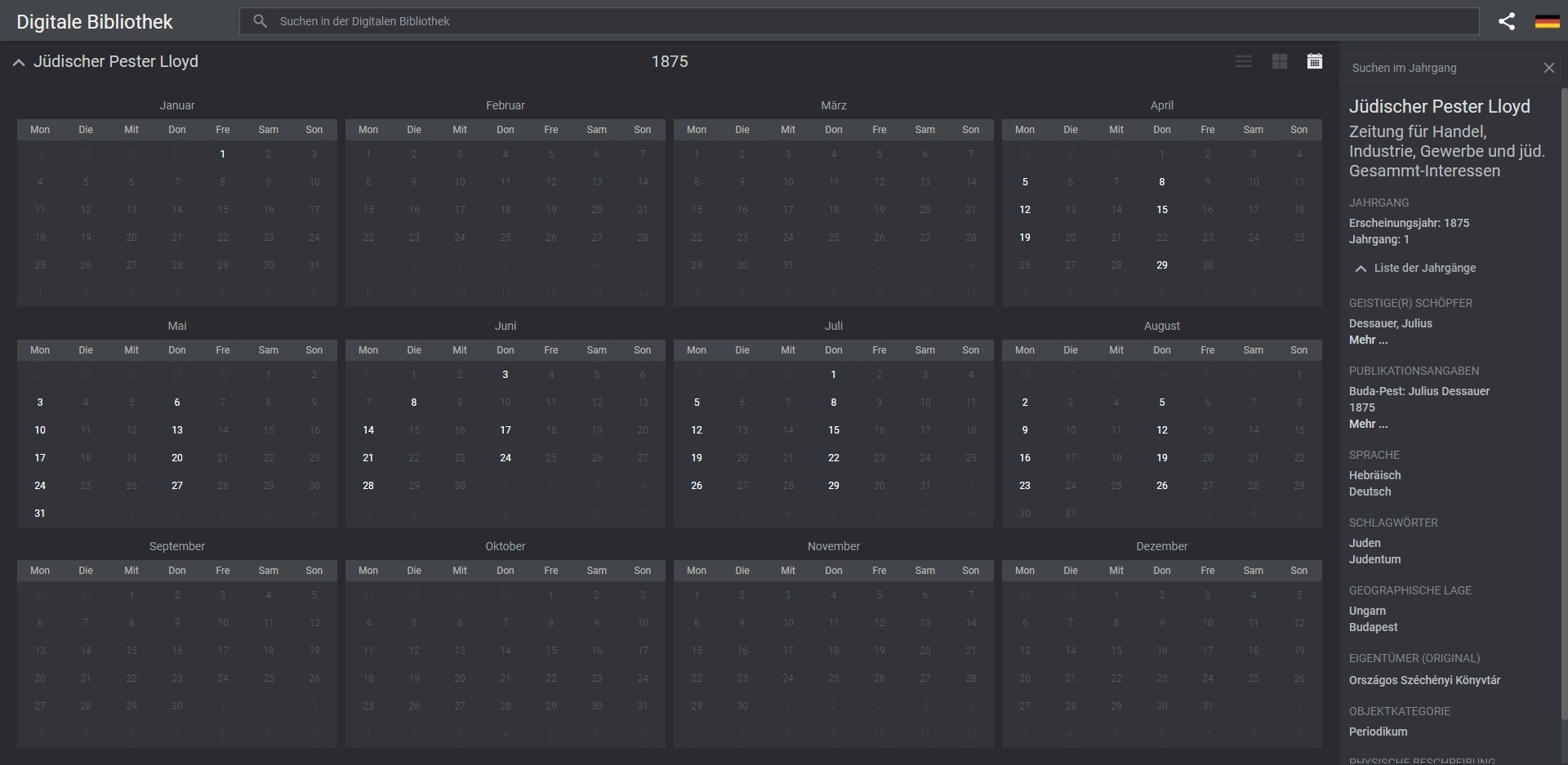This screenshot has height=765, width=1568.
Task: Select the highlighted 9 August issue
Action: point(1025,430)
